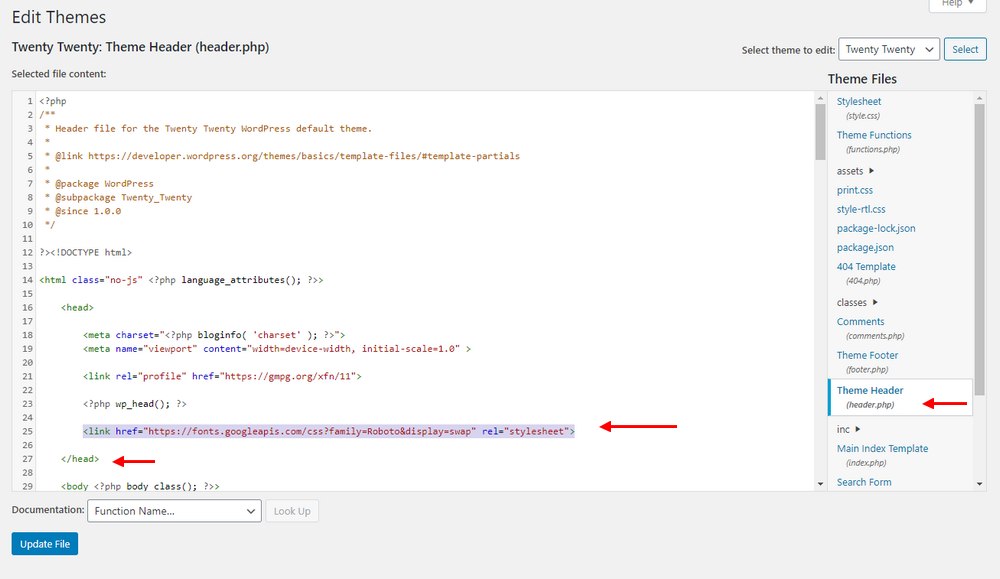Open package-lock.json file
Screen dimensions: 1000x579
click(876, 228)
